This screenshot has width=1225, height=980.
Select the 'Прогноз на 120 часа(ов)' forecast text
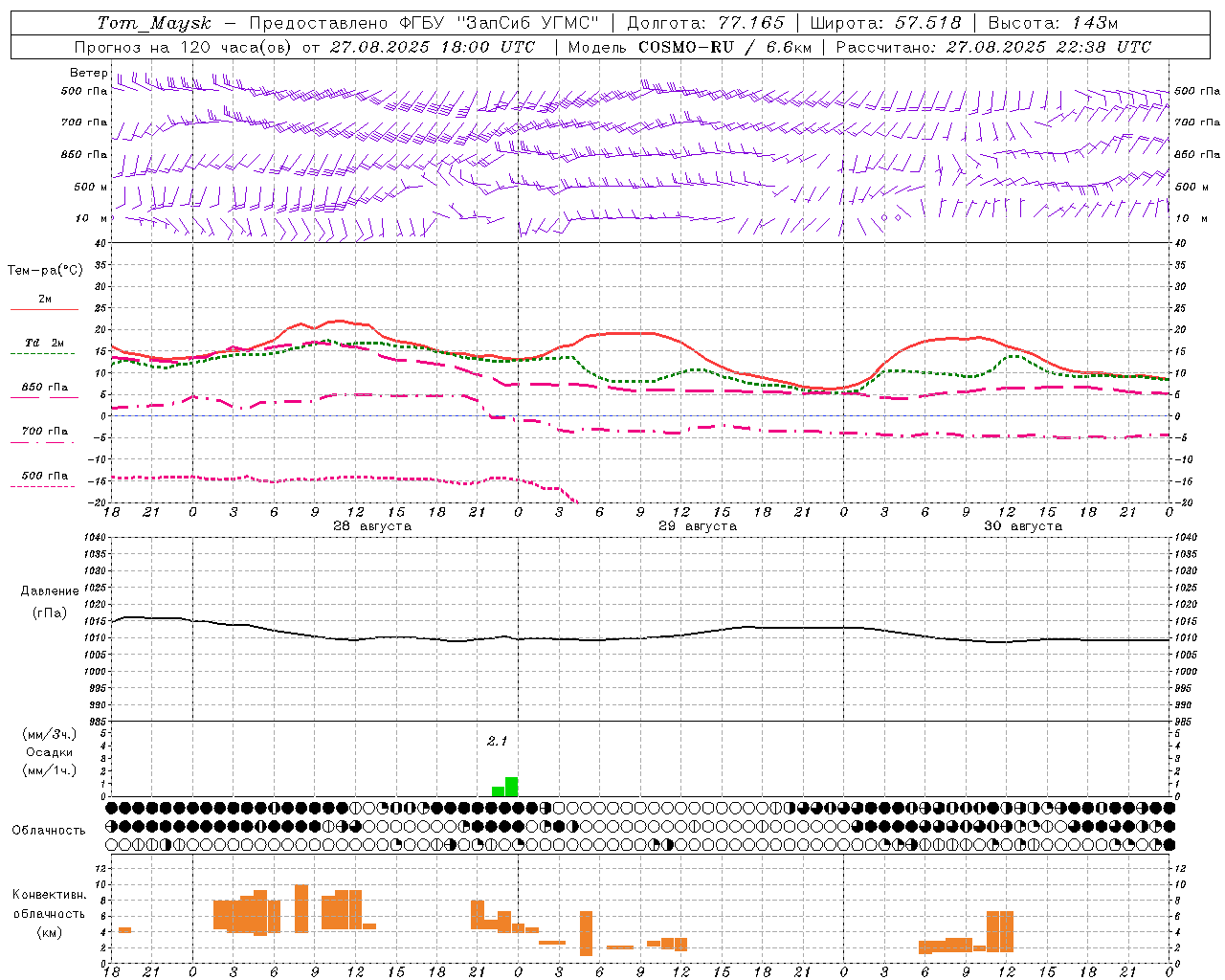[184, 47]
